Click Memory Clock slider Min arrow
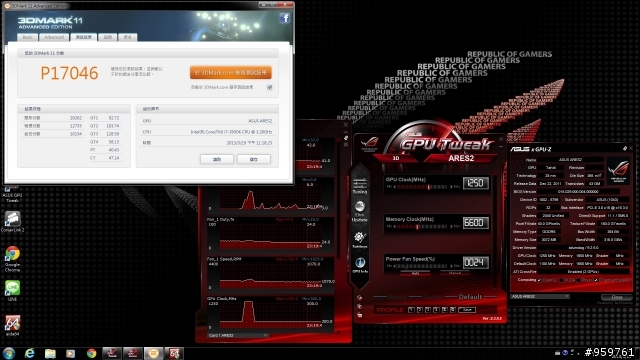The image size is (640, 360). point(394,227)
